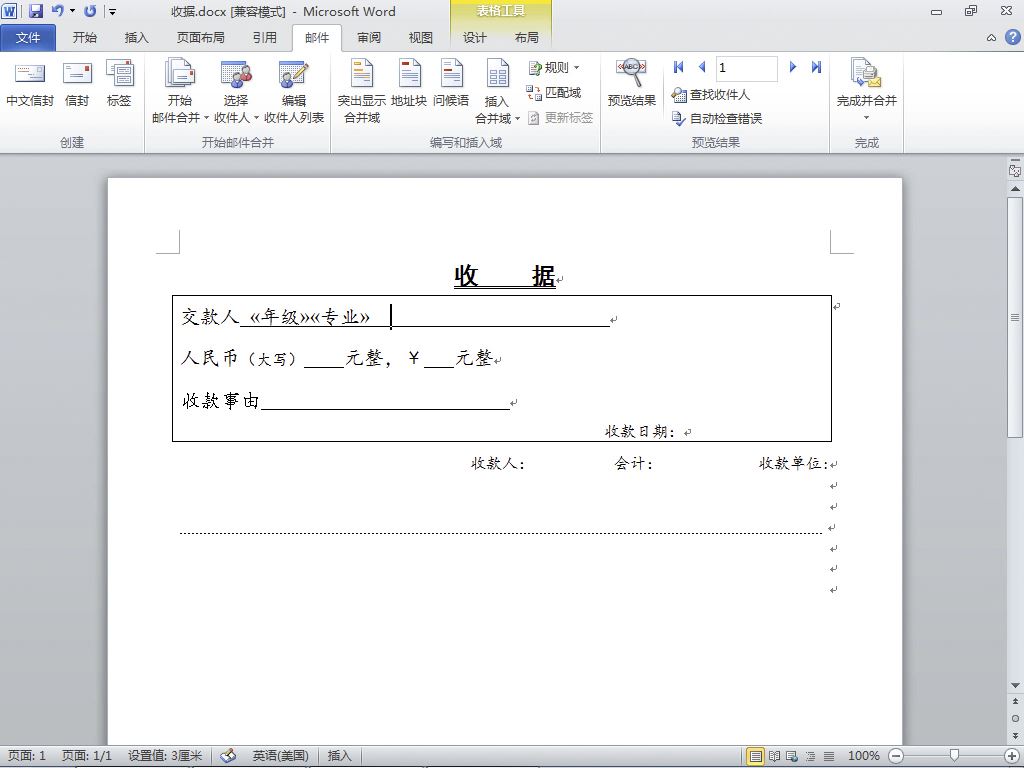Toggle 插入 insert mode in status bar
Image resolution: width=1024 pixels, height=768 pixels.
pyautogui.click(x=339, y=756)
